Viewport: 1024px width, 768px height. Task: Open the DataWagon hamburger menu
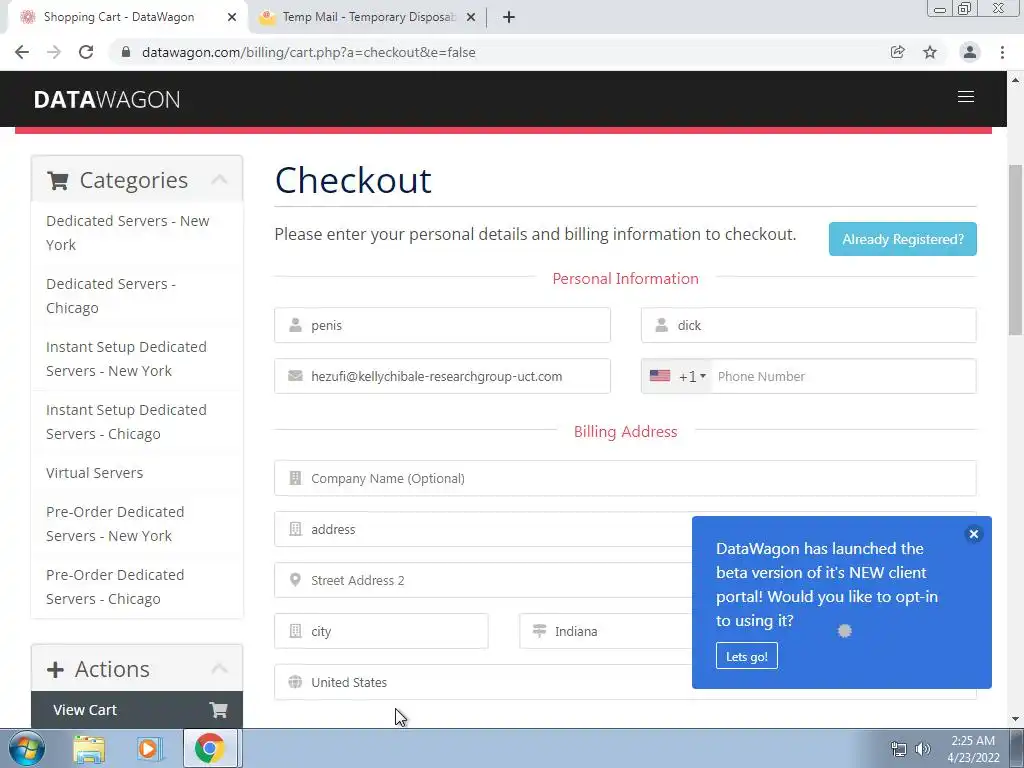965,97
